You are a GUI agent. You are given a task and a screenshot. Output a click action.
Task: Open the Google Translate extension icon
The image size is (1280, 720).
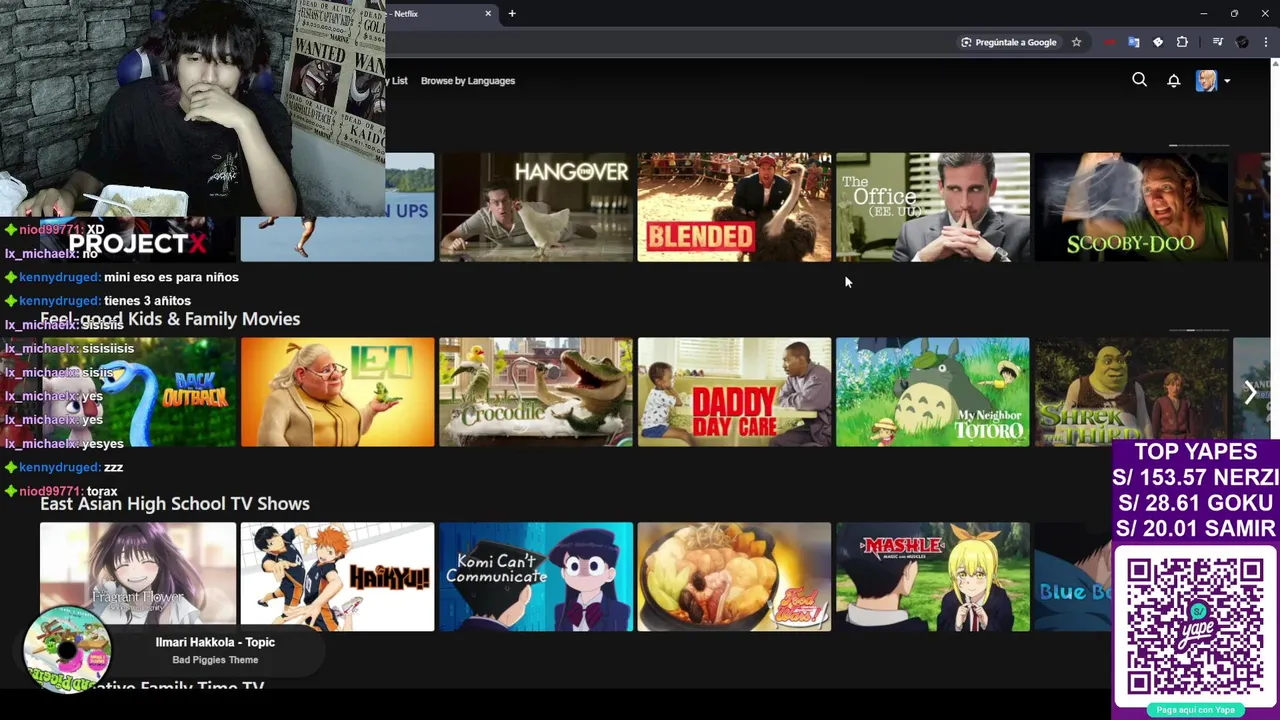pyautogui.click(x=1134, y=42)
